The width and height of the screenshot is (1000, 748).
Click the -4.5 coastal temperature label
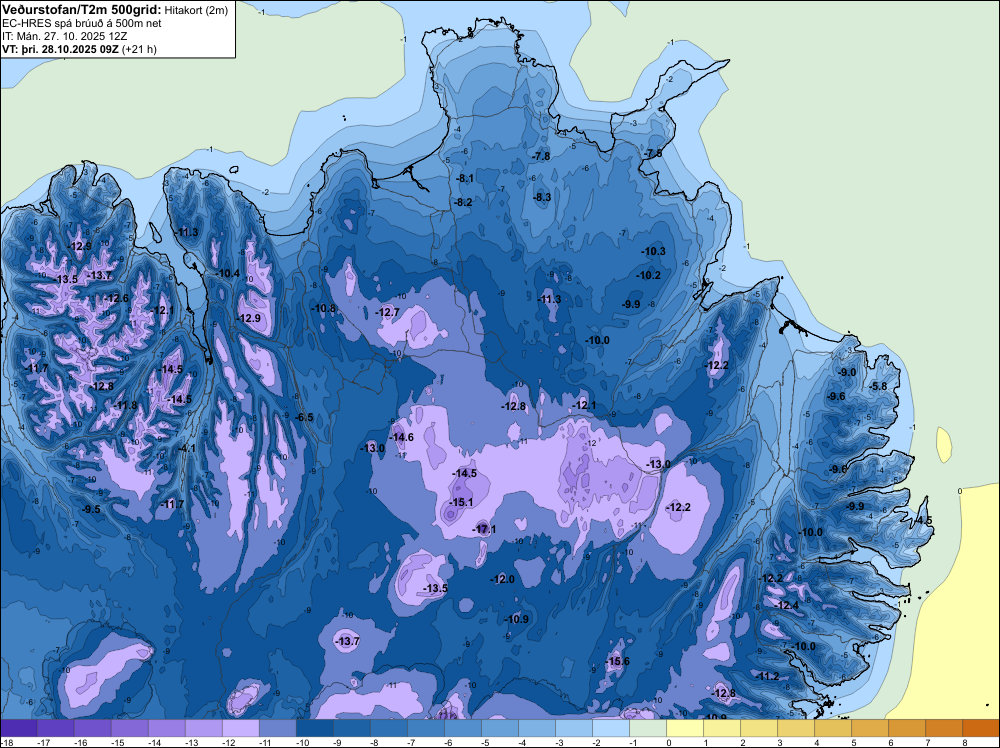pyautogui.click(x=923, y=521)
